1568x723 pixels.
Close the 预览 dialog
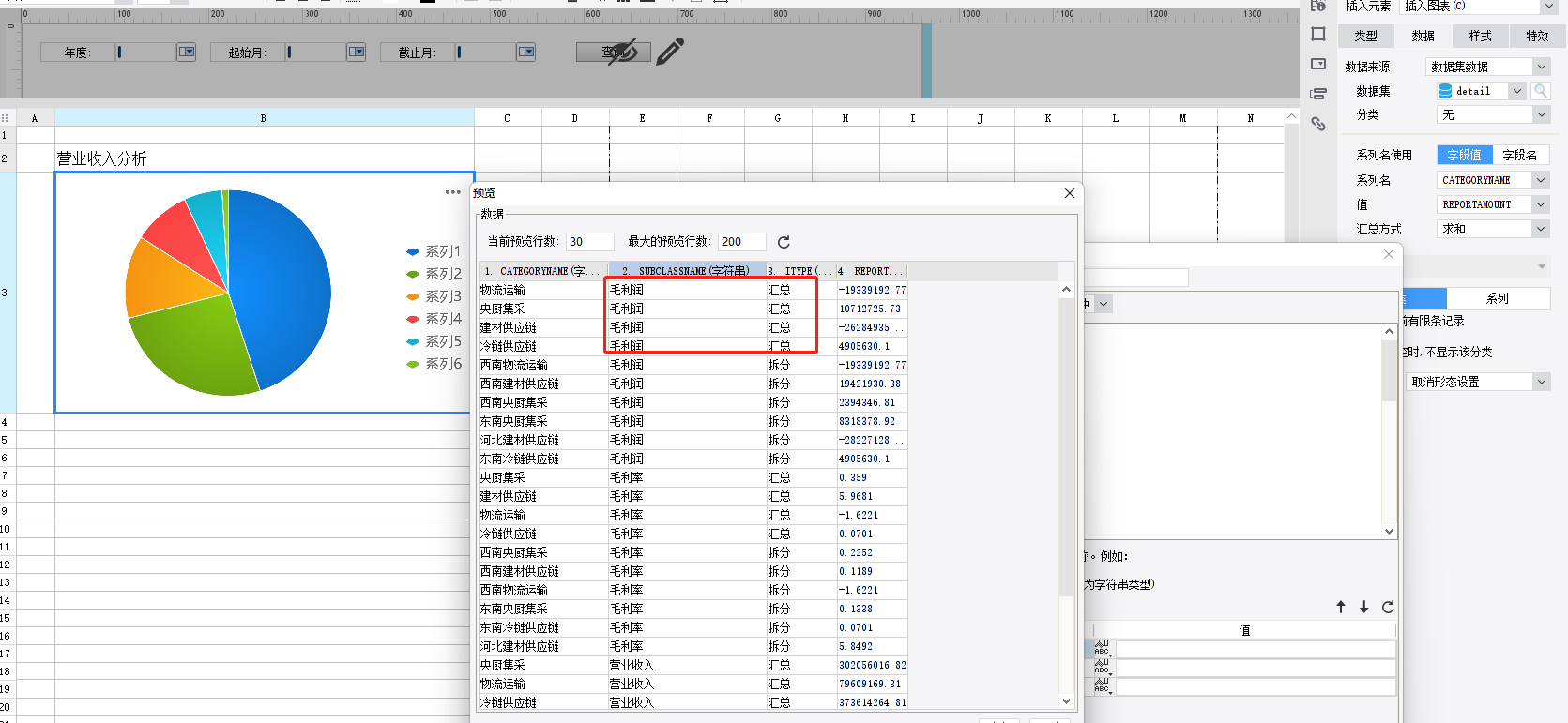click(1070, 193)
